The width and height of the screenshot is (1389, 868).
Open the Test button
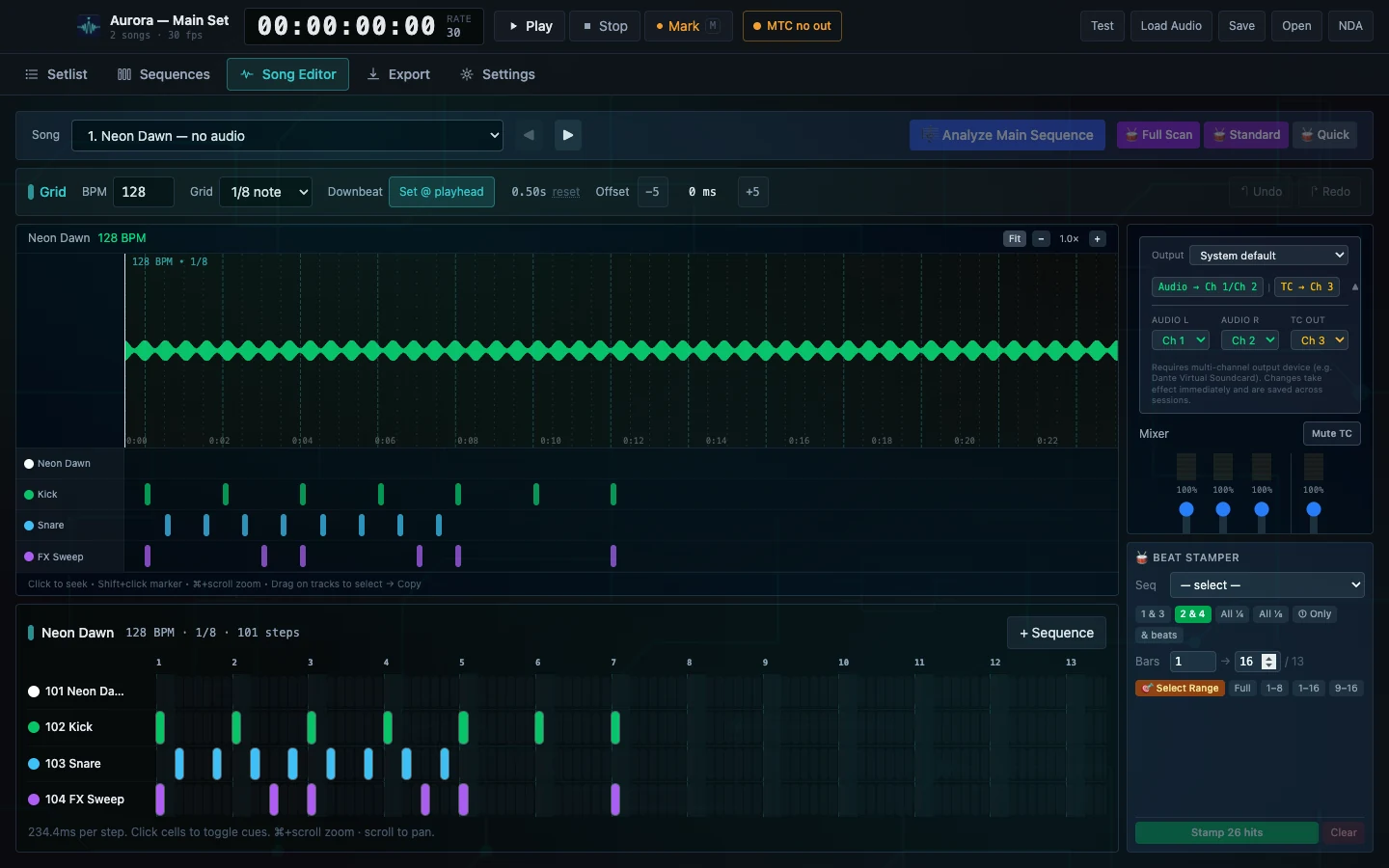click(x=1103, y=26)
